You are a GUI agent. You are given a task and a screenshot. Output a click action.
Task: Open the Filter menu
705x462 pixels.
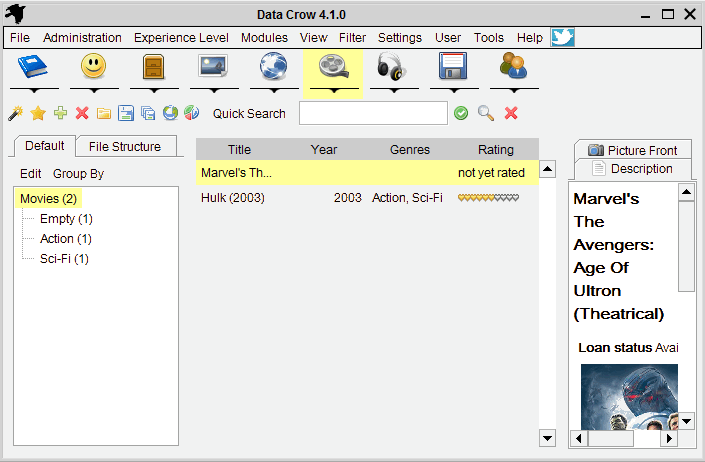[352, 37]
